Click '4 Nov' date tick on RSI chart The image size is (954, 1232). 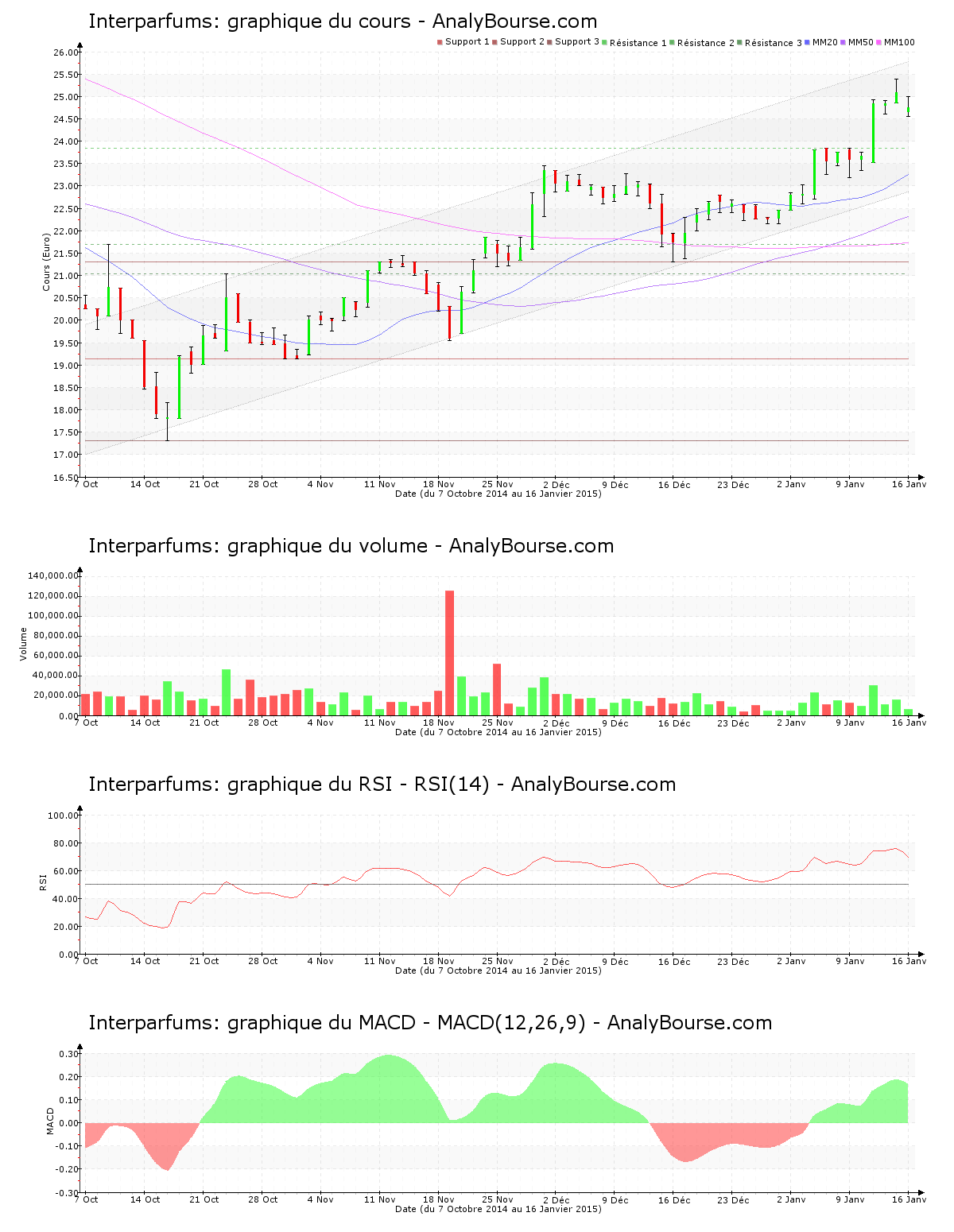pyautogui.click(x=320, y=961)
